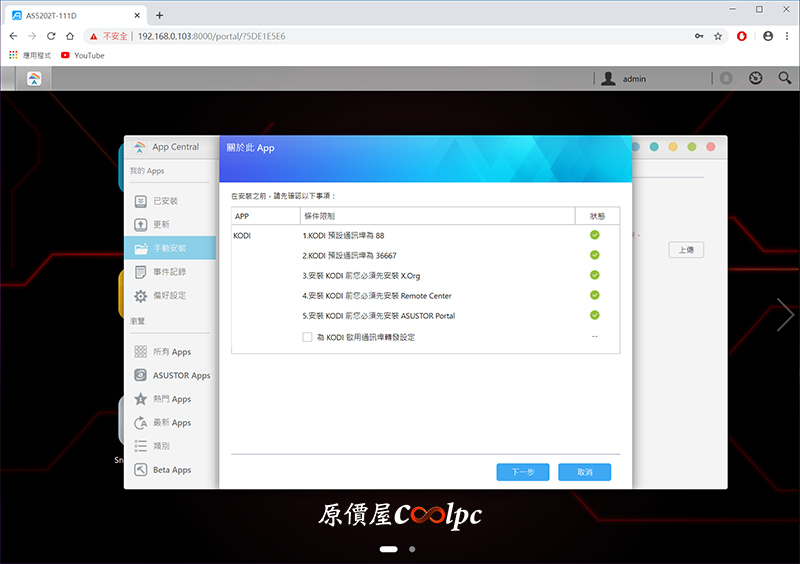Viewport: 800px width, 564px height.
Task: Click the 條件限制 column header
Action: point(438,216)
